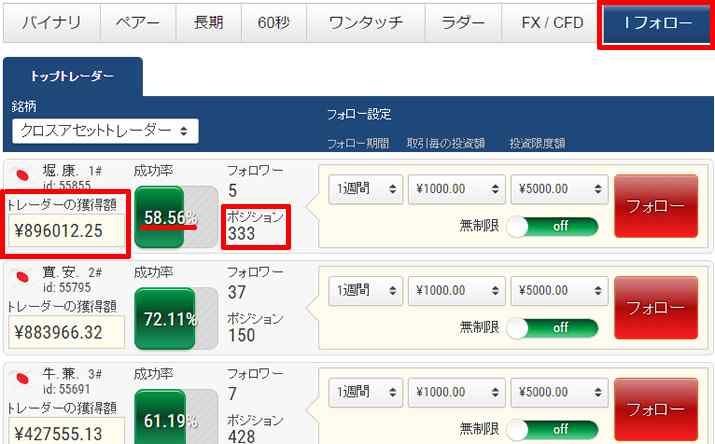Screen dimensions: 715x444
Task: Open the バイナリ tab
Action: (x=52, y=23)
